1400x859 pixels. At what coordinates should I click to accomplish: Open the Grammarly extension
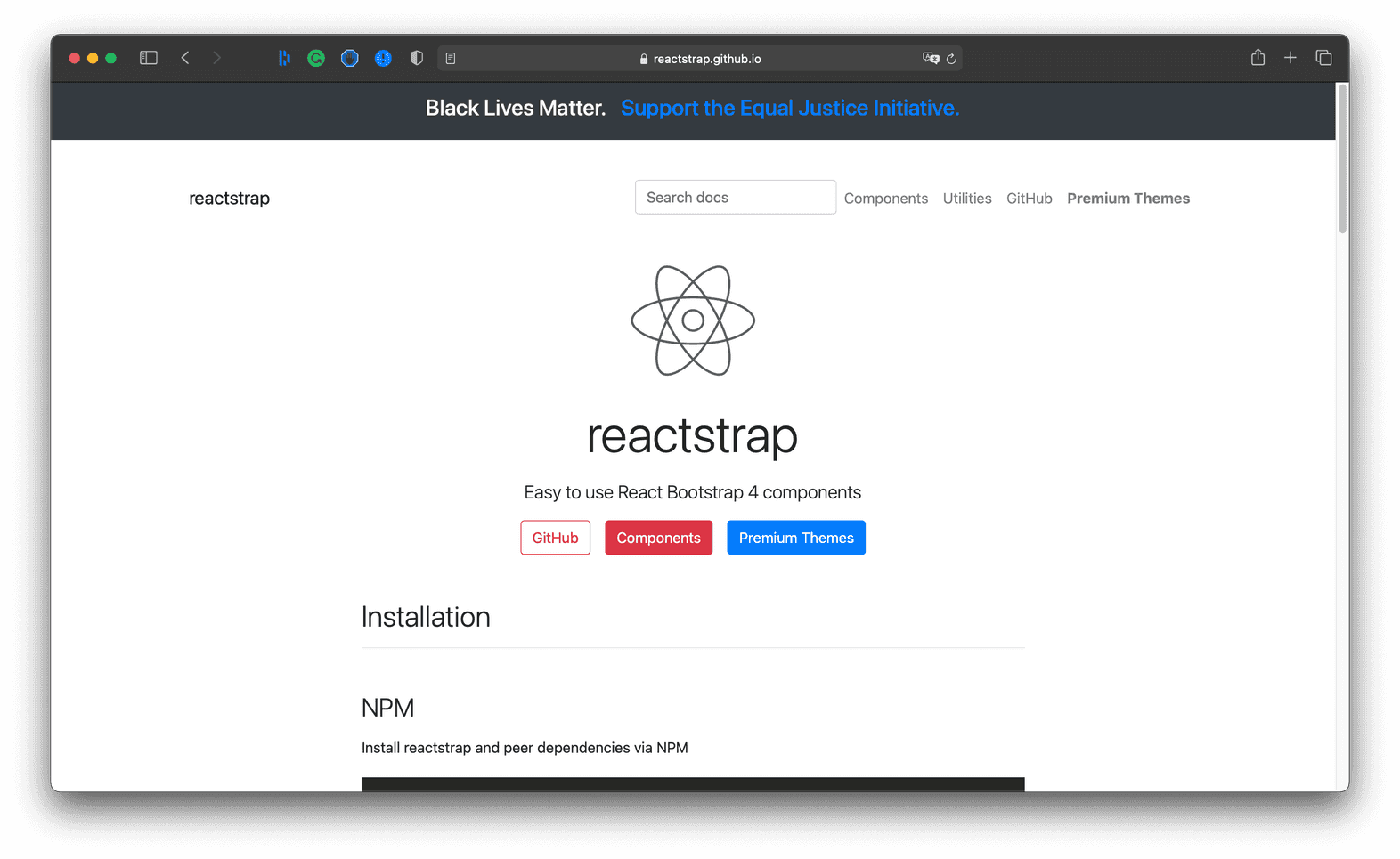316,59
